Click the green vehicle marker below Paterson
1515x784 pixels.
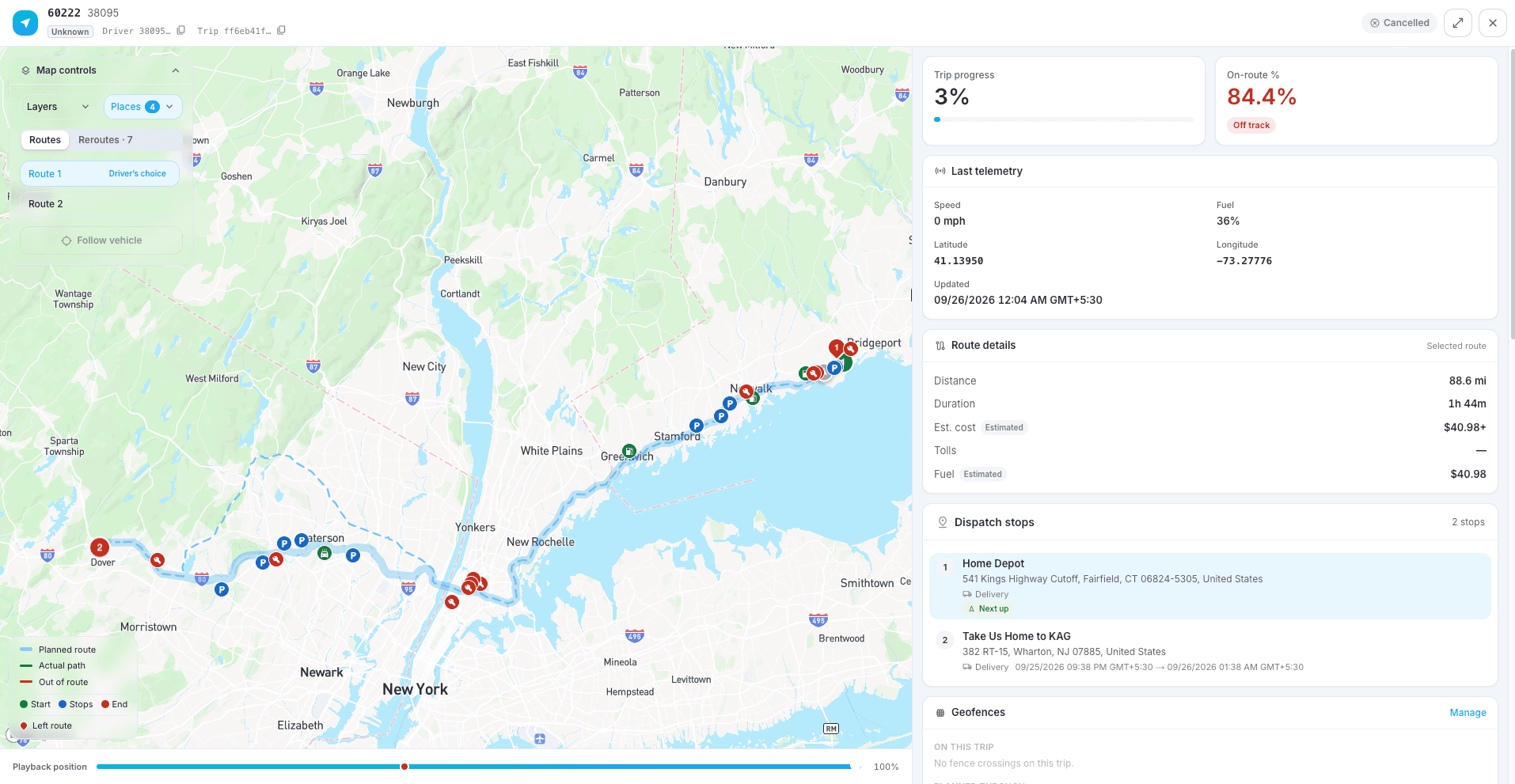tap(325, 553)
